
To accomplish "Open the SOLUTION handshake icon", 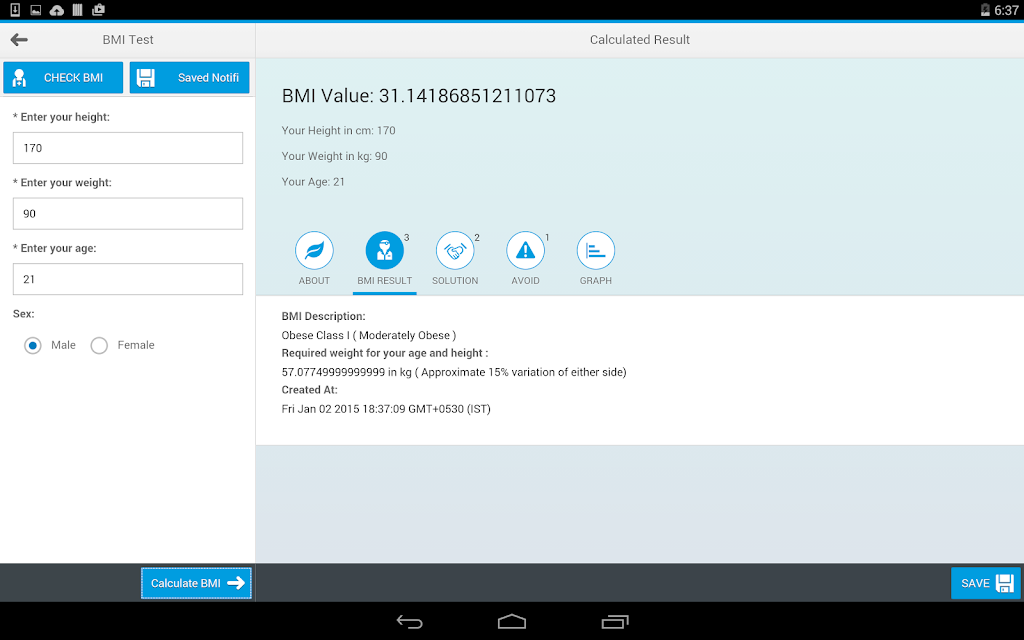I will tap(455, 250).
